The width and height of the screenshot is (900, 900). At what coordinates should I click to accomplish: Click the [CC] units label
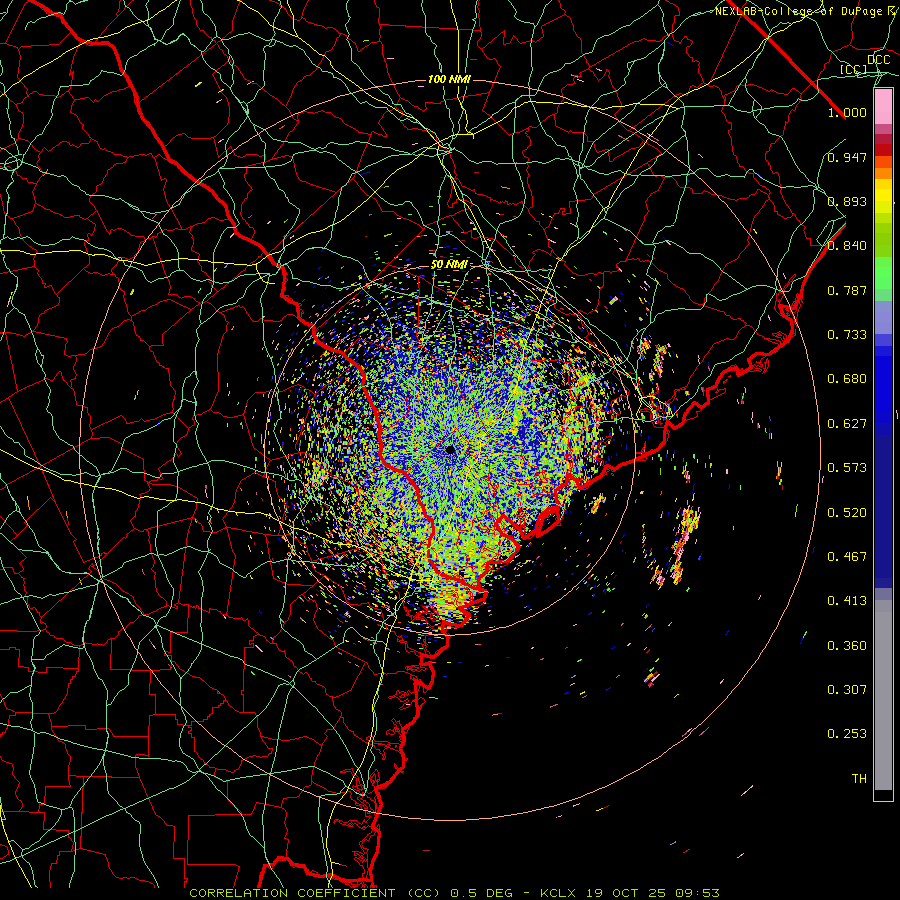[x=854, y=69]
